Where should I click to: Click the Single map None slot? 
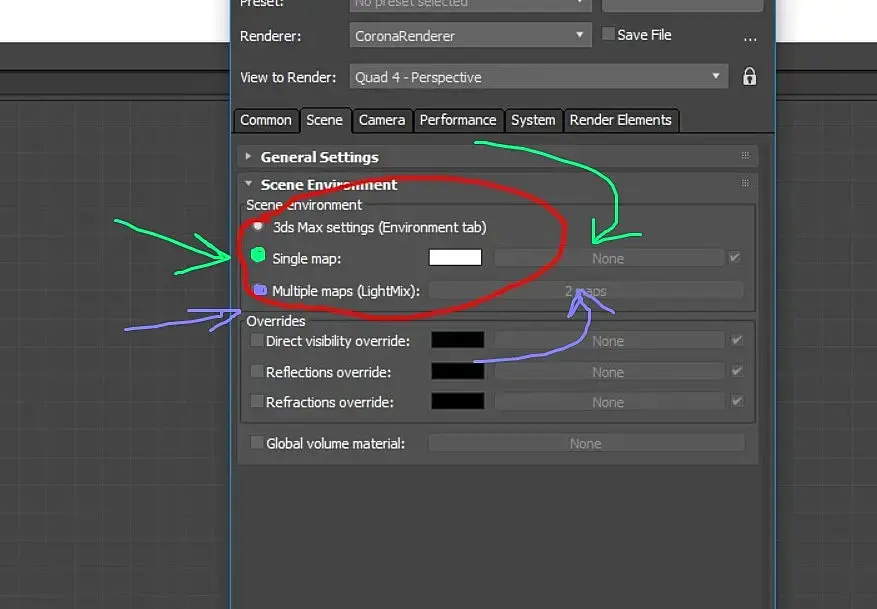(609, 258)
